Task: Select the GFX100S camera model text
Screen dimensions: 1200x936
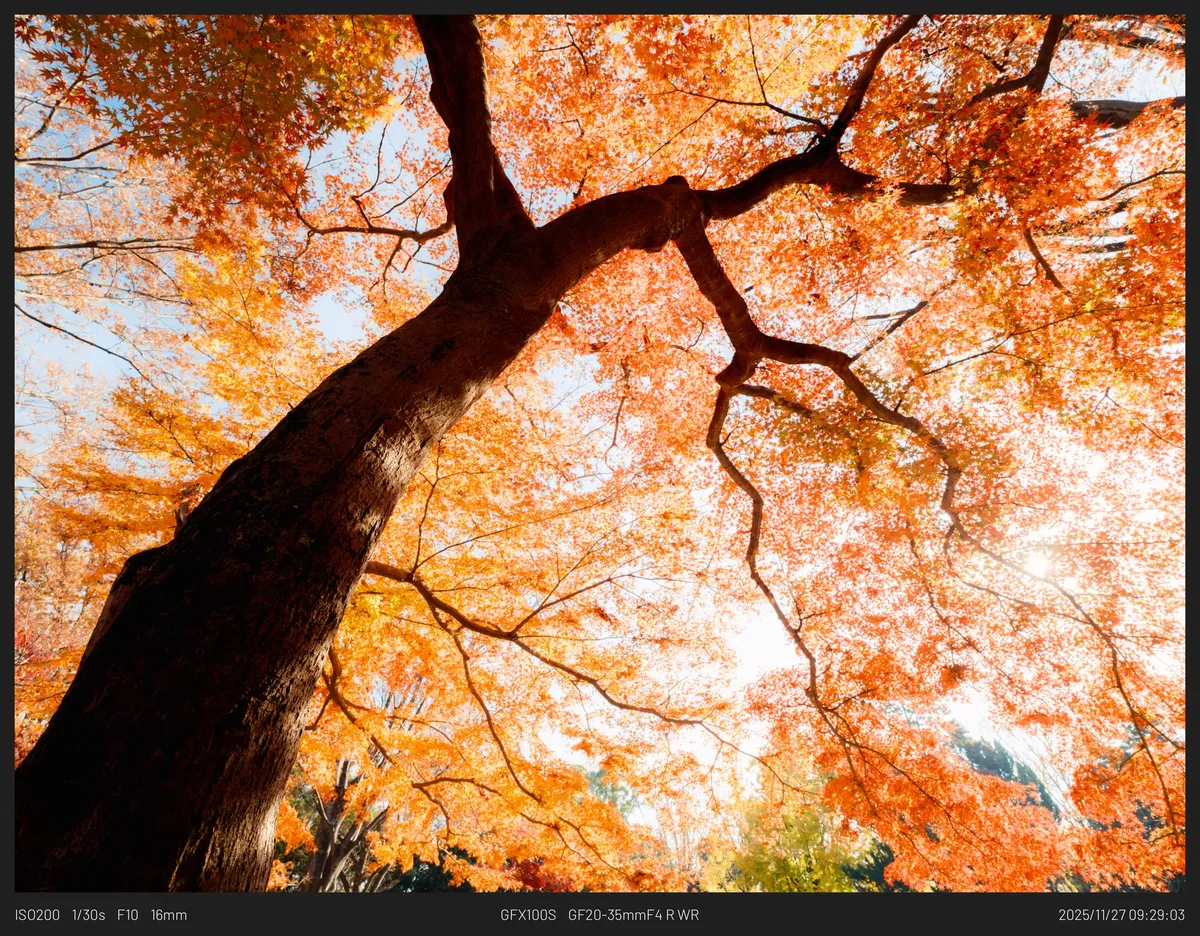Action: [528, 915]
